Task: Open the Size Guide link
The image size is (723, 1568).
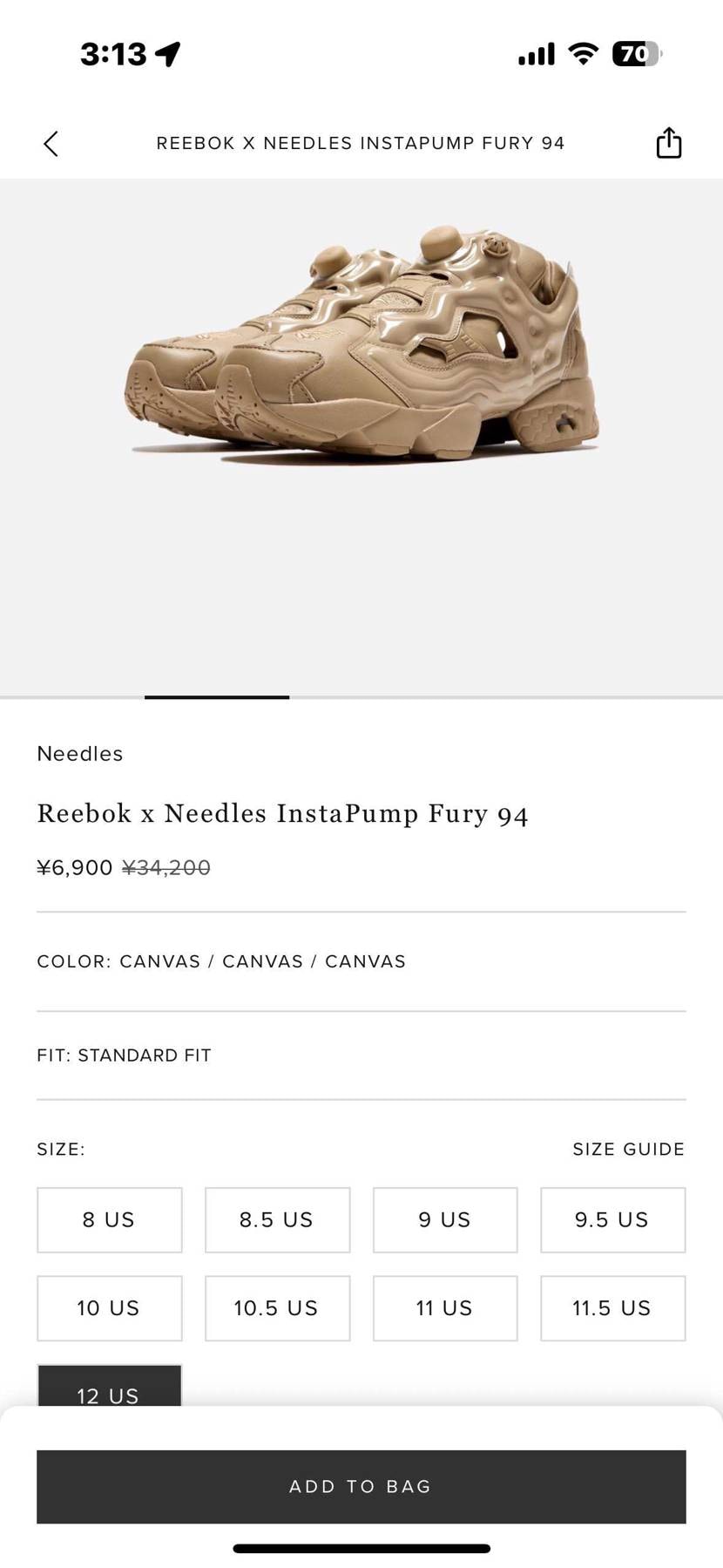Action: point(628,1149)
